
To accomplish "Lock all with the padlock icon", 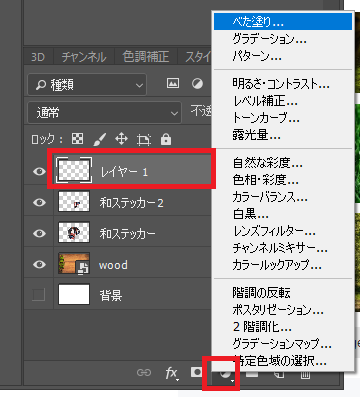I will (x=166, y=139).
